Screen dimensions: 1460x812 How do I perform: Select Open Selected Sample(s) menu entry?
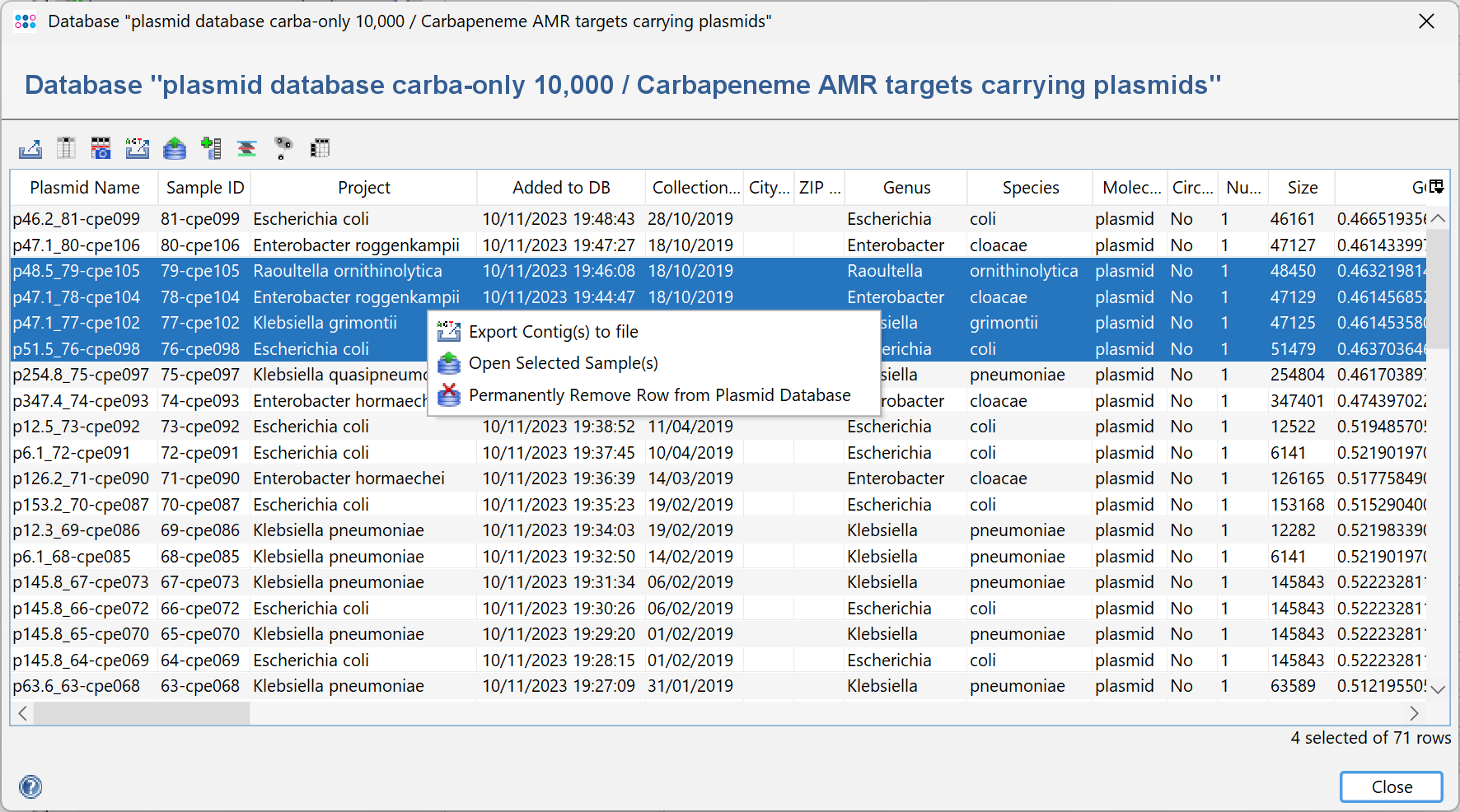click(x=563, y=363)
